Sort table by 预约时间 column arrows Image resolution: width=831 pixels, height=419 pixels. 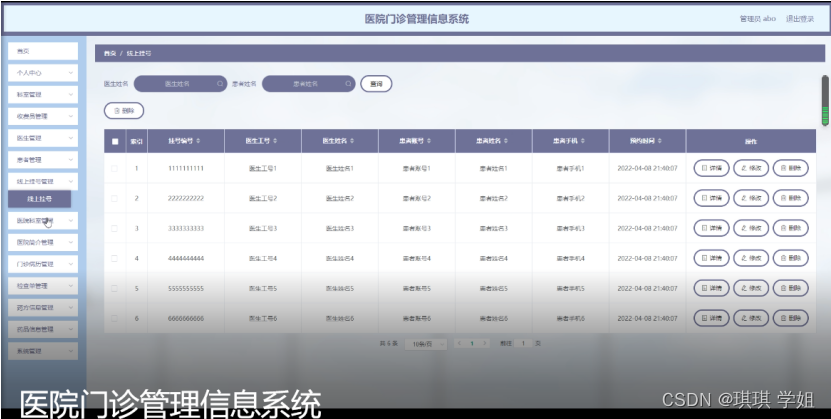point(660,141)
